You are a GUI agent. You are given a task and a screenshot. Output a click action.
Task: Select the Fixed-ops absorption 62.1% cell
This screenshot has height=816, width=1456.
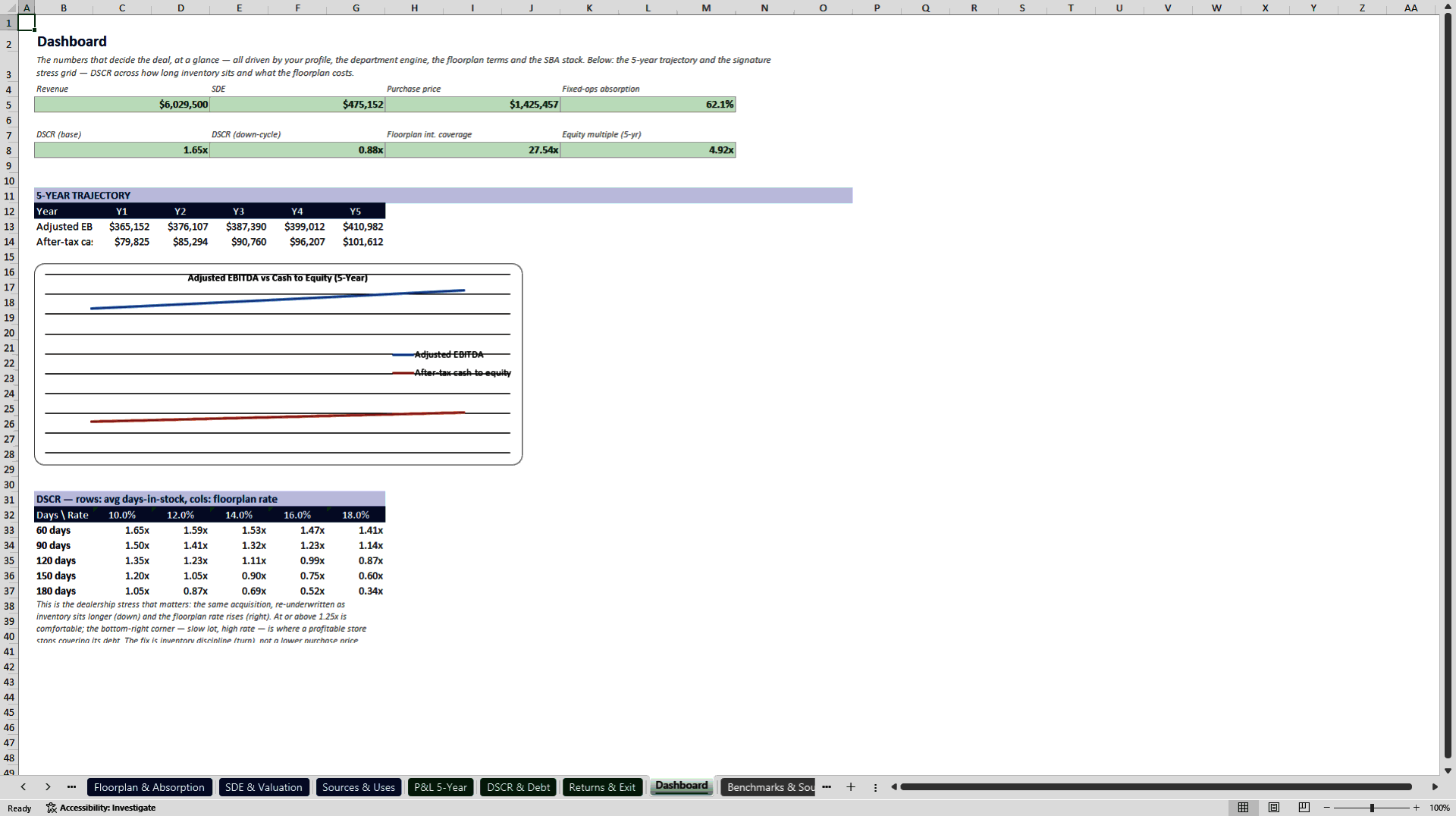648,105
